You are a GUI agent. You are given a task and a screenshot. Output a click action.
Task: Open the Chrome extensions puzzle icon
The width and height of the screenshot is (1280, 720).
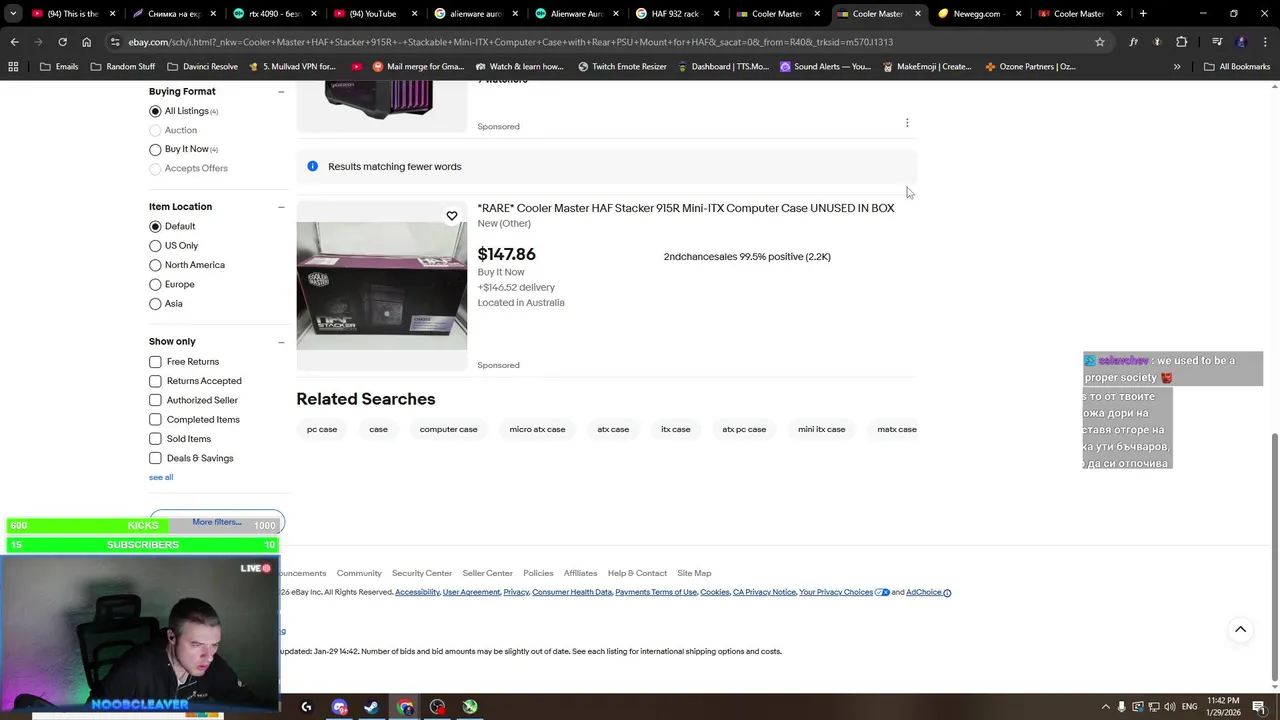[1181, 42]
